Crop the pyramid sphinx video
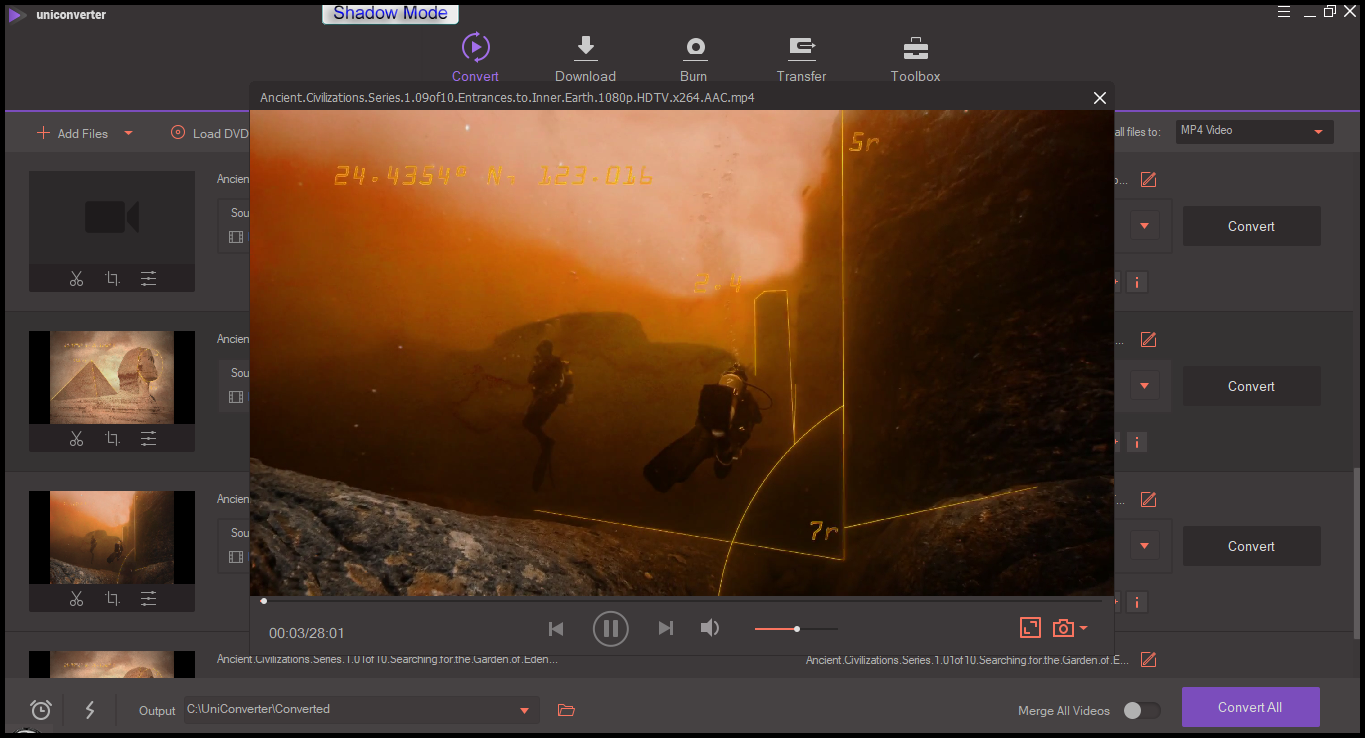 point(112,438)
